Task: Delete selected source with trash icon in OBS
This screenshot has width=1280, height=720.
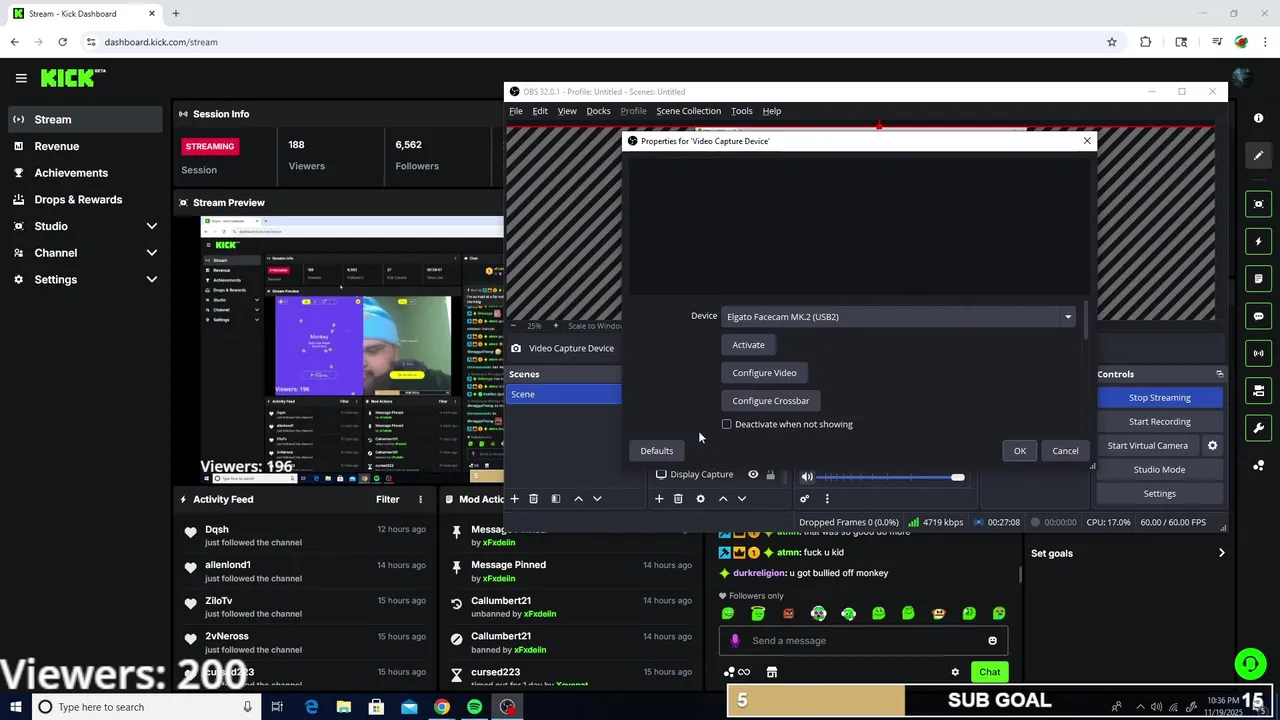Action: point(678,499)
